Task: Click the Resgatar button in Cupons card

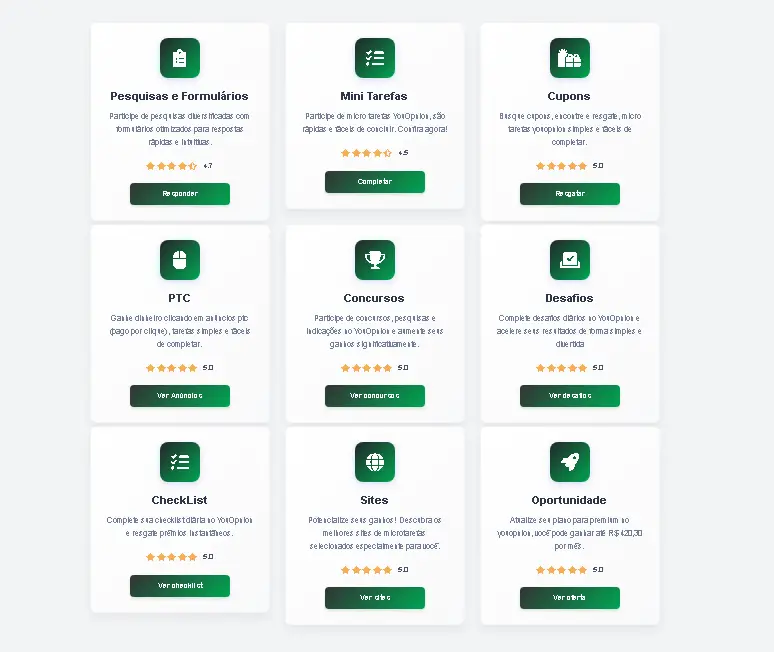Action: [570, 193]
